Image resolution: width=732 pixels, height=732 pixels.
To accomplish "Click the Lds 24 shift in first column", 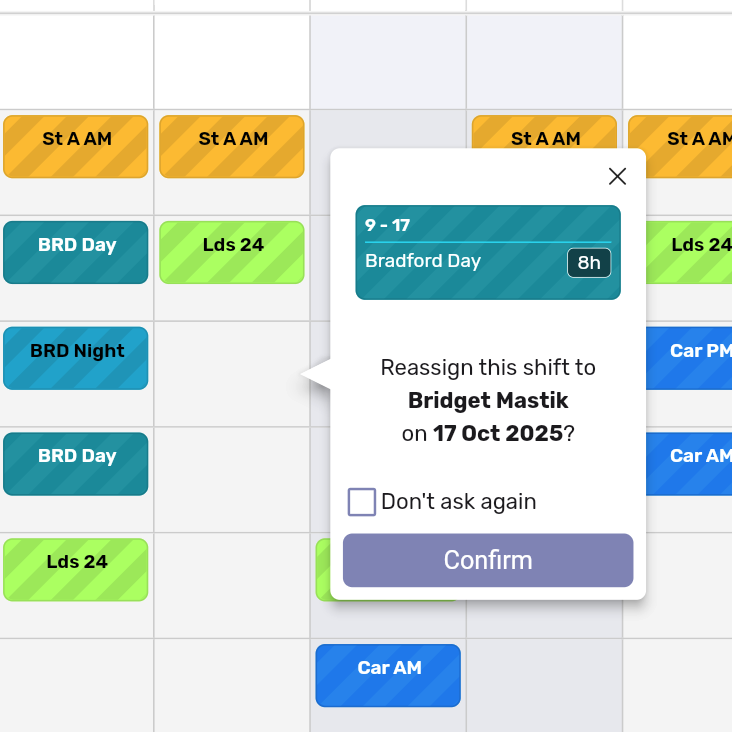I will (76, 569).
